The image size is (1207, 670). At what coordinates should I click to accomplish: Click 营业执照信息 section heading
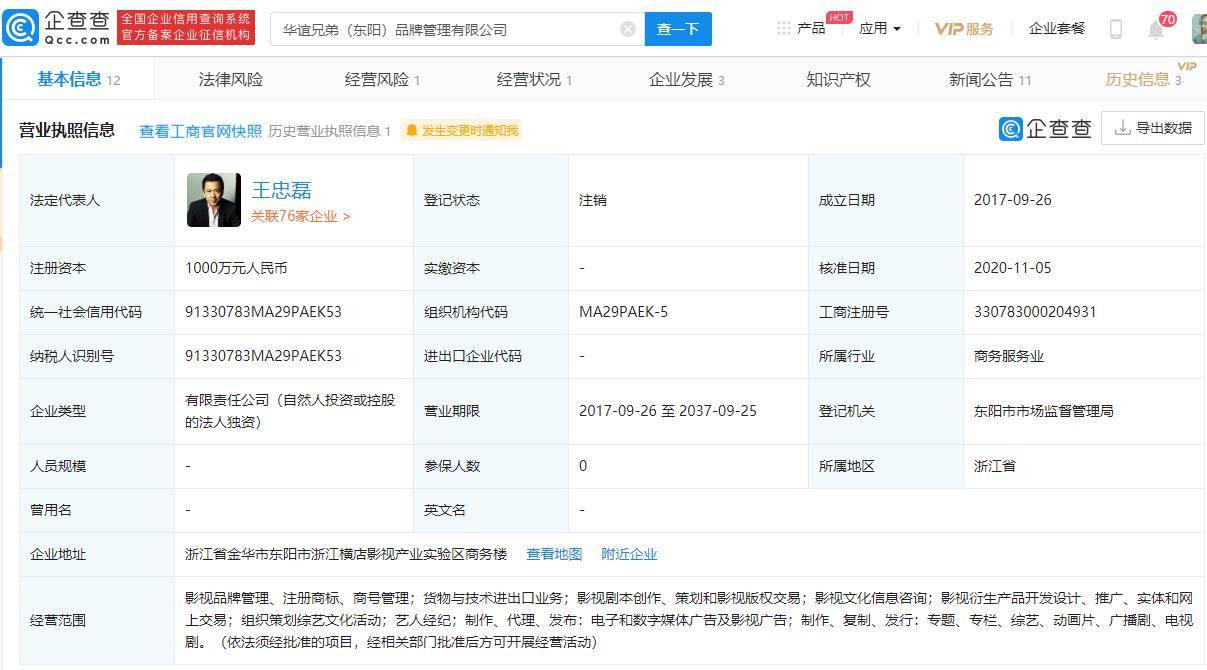[67, 130]
